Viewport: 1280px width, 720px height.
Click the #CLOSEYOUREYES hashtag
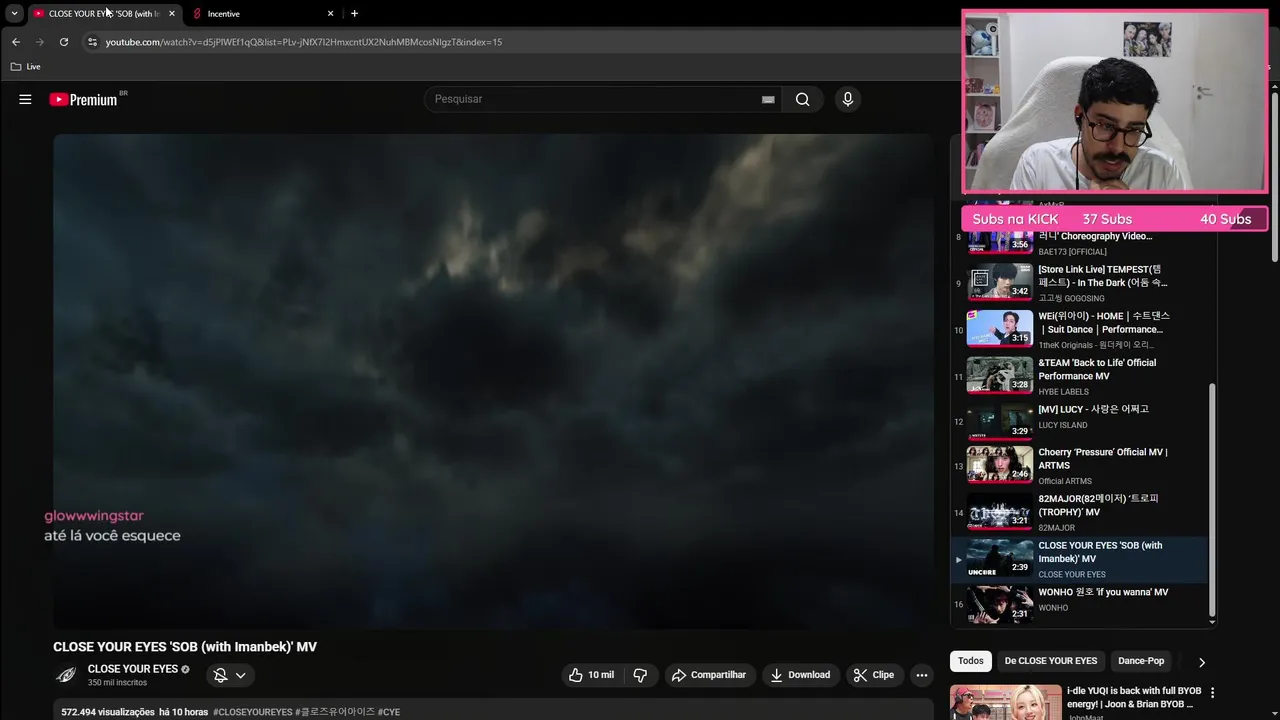tap(253, 712)
